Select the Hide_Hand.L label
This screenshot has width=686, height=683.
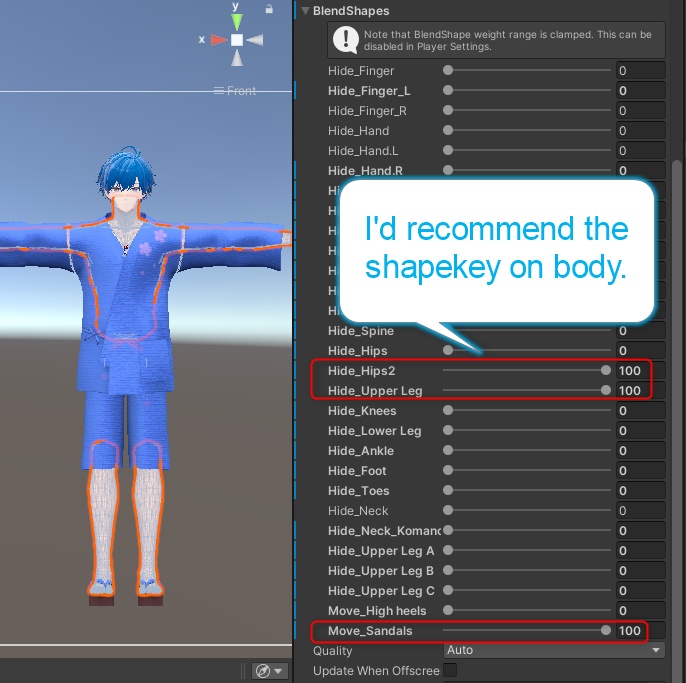point(363,151)
